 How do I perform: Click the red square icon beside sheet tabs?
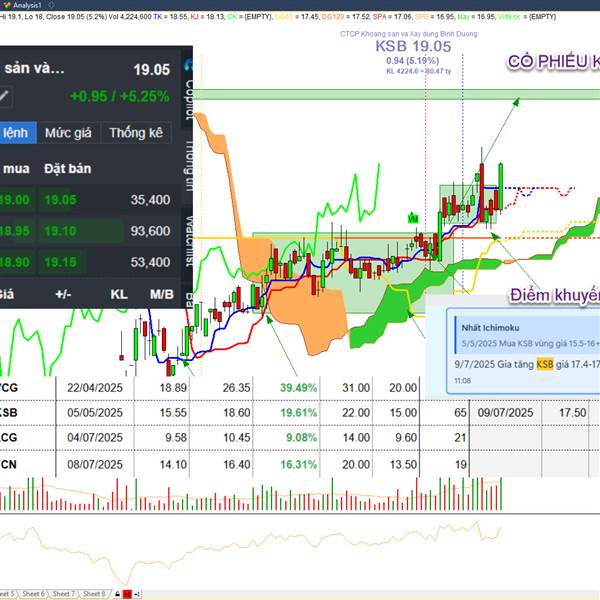click(x=127, y=594)
